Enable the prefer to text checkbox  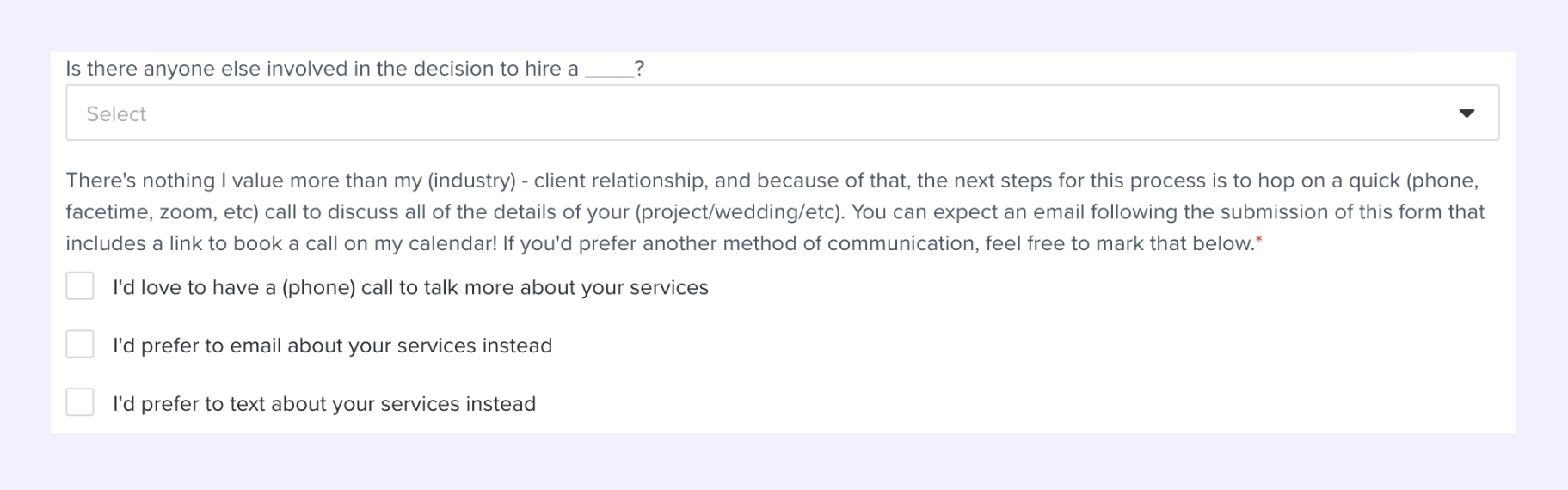(x=80, y=402)
